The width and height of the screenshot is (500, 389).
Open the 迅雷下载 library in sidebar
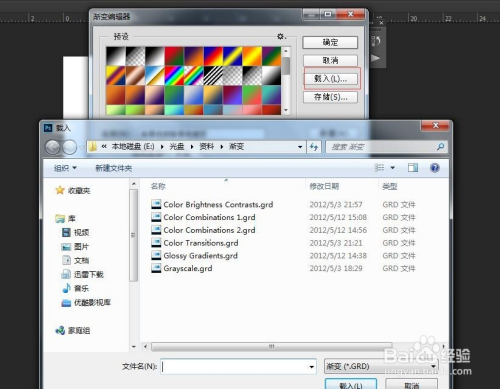[x=83, y=274]
